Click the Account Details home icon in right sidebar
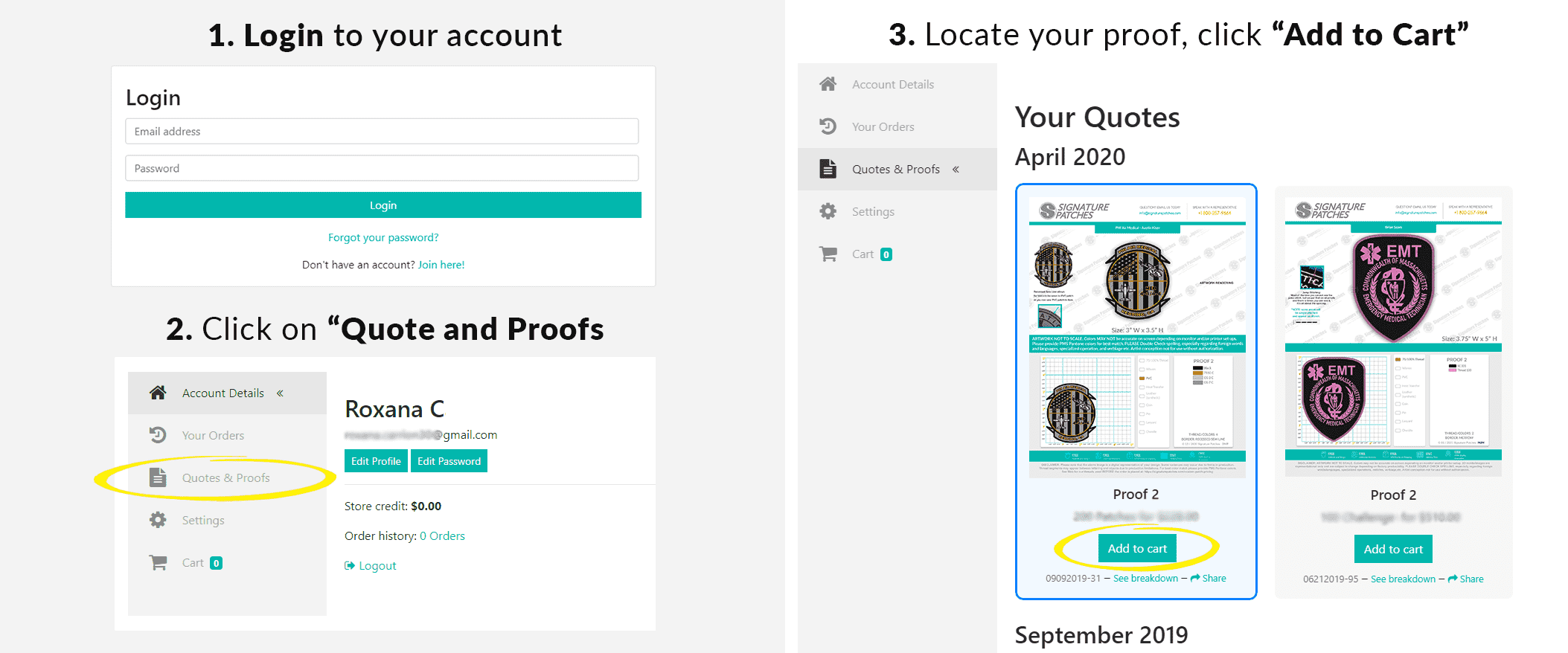The image size is (1568, 653). tap(828, 84)
